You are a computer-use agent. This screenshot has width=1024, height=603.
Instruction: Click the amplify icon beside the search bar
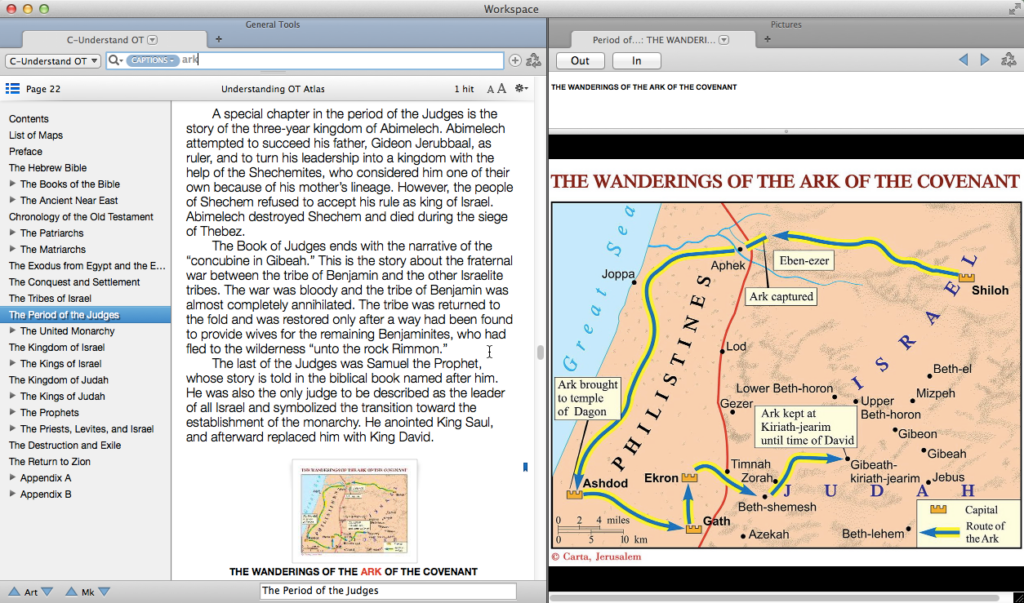click(x=533, y=60)
